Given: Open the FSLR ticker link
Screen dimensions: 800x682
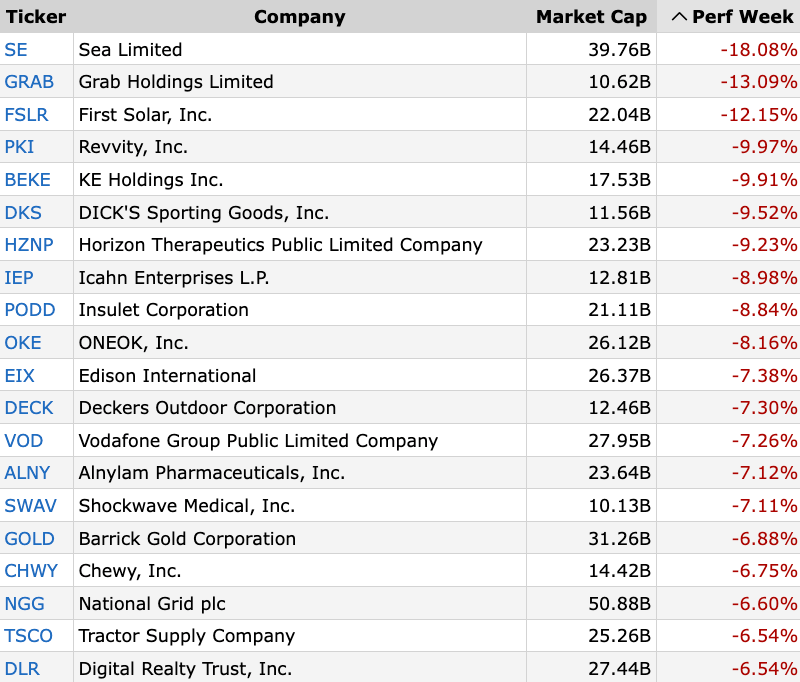Looking at the screenshot, I should point(27,114).
